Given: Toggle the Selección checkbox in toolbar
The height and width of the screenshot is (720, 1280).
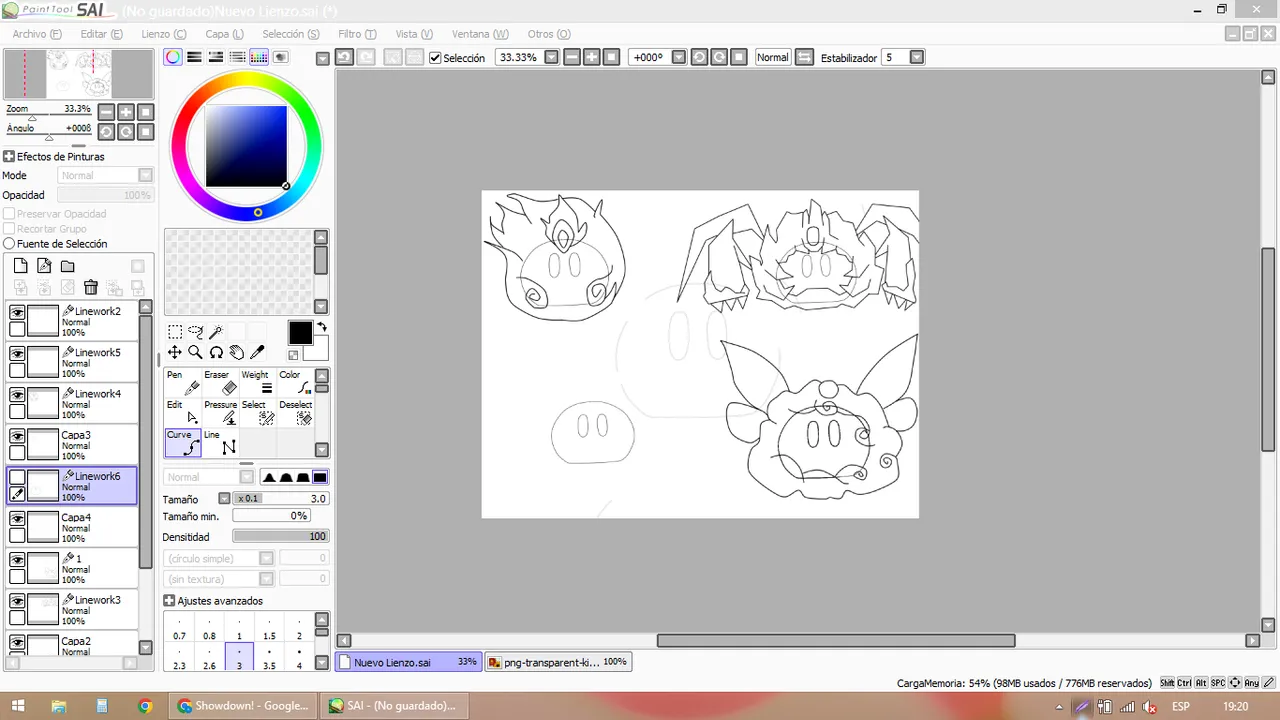Looking at the screenshot, I should (435, 58).
